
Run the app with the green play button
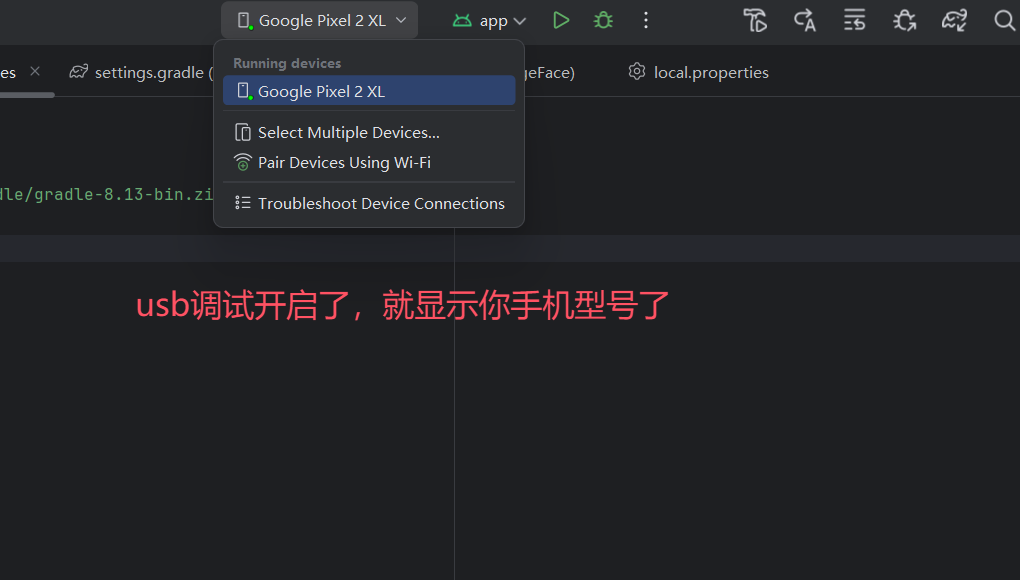point(561,21)
